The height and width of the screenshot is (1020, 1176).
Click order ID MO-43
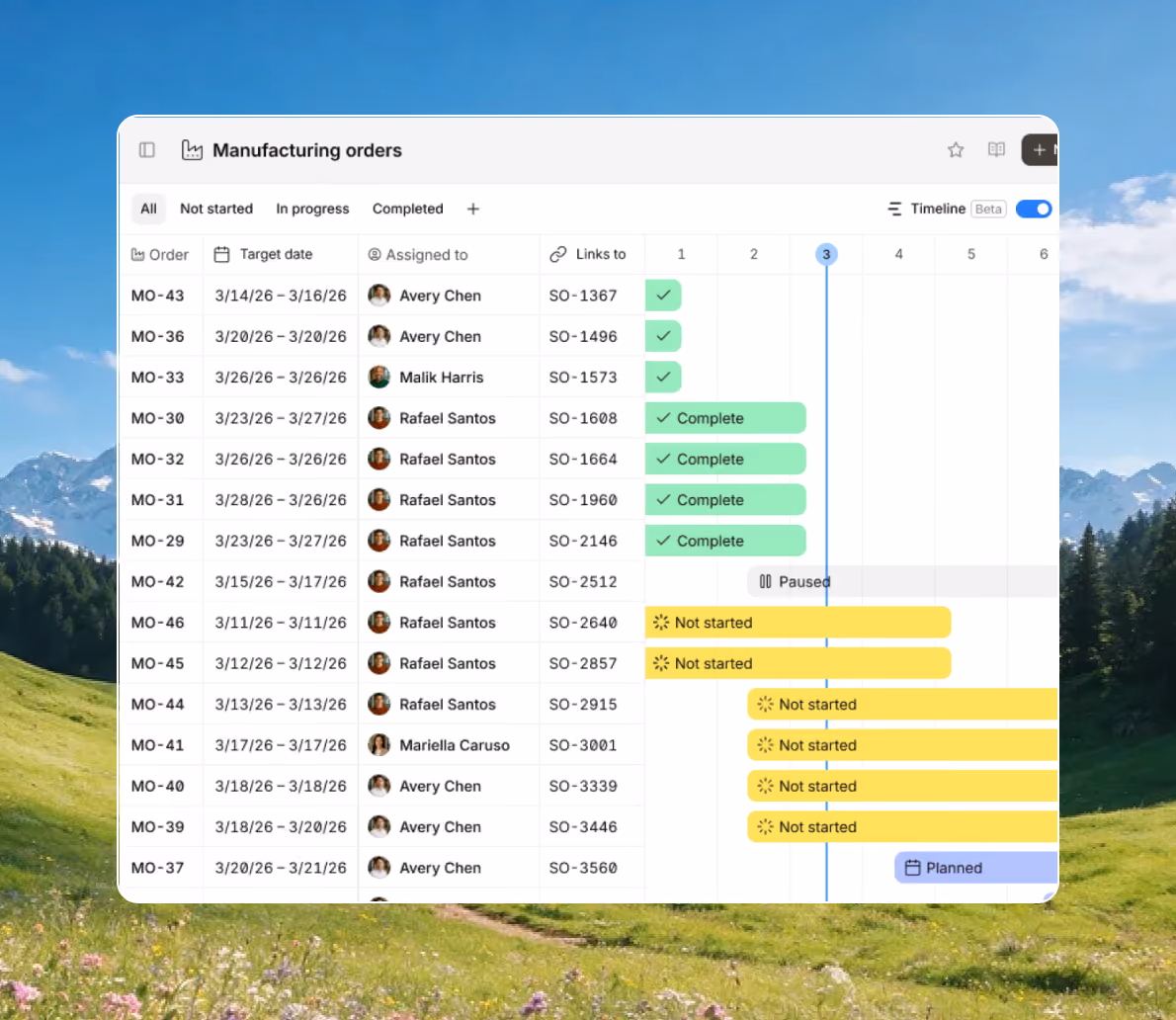click(x=157, y=296)
